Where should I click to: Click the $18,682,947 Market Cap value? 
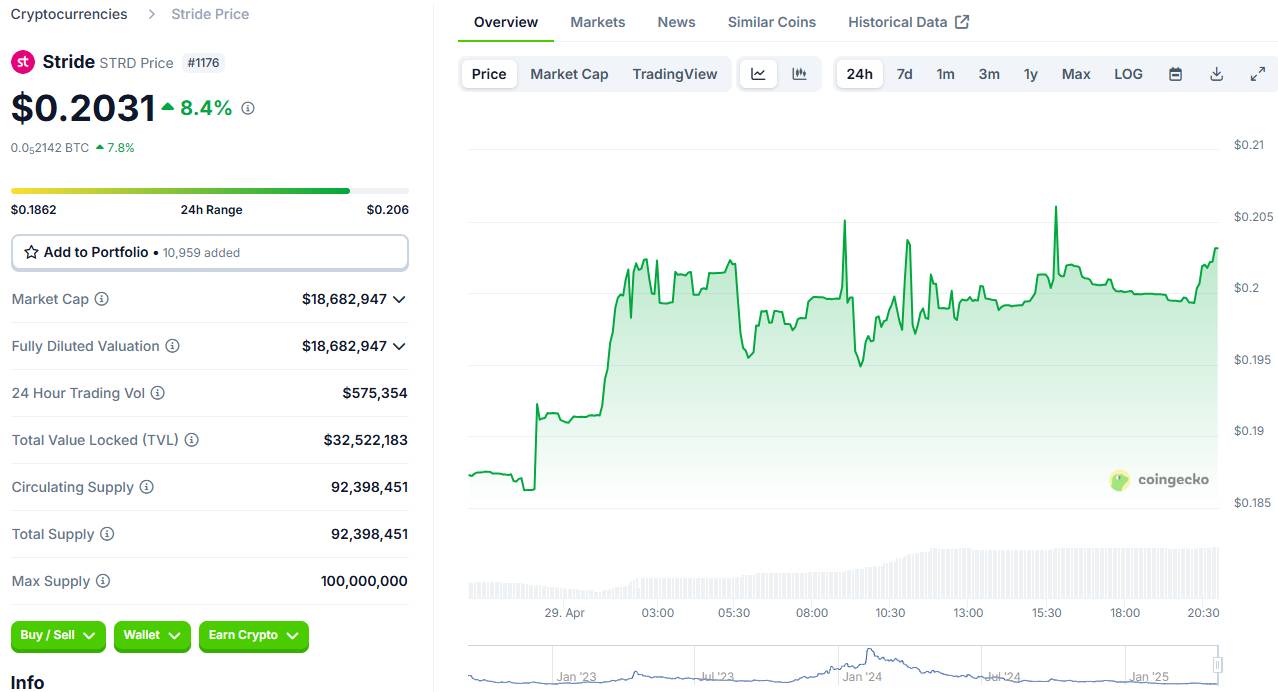point(344,299)
